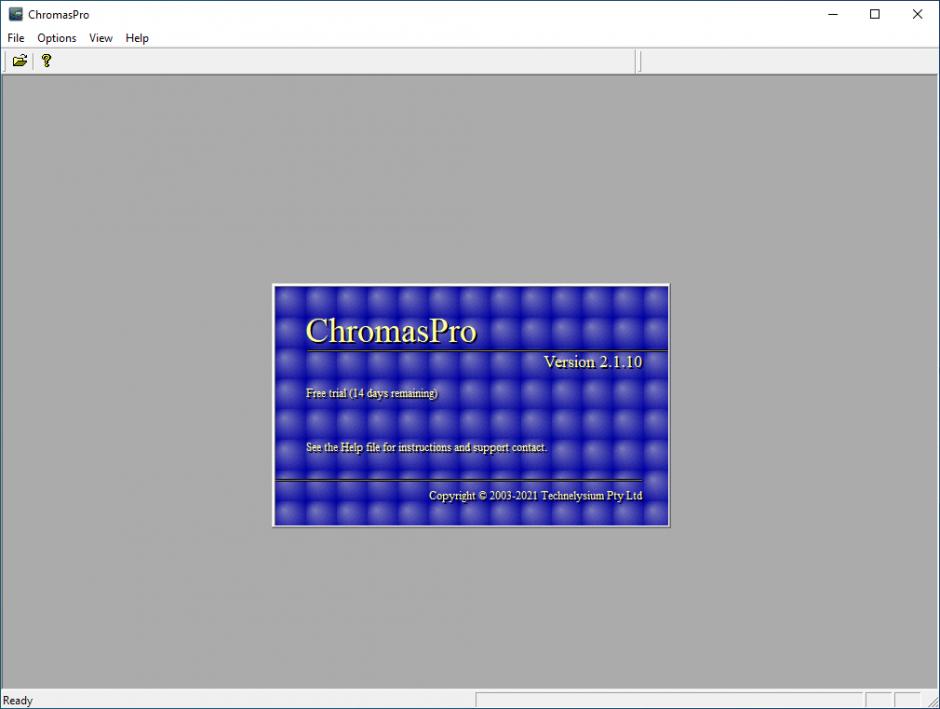
Task: Click the Copyright Technelysium Pty Ltd text
Action: click(x=535, y=496)
